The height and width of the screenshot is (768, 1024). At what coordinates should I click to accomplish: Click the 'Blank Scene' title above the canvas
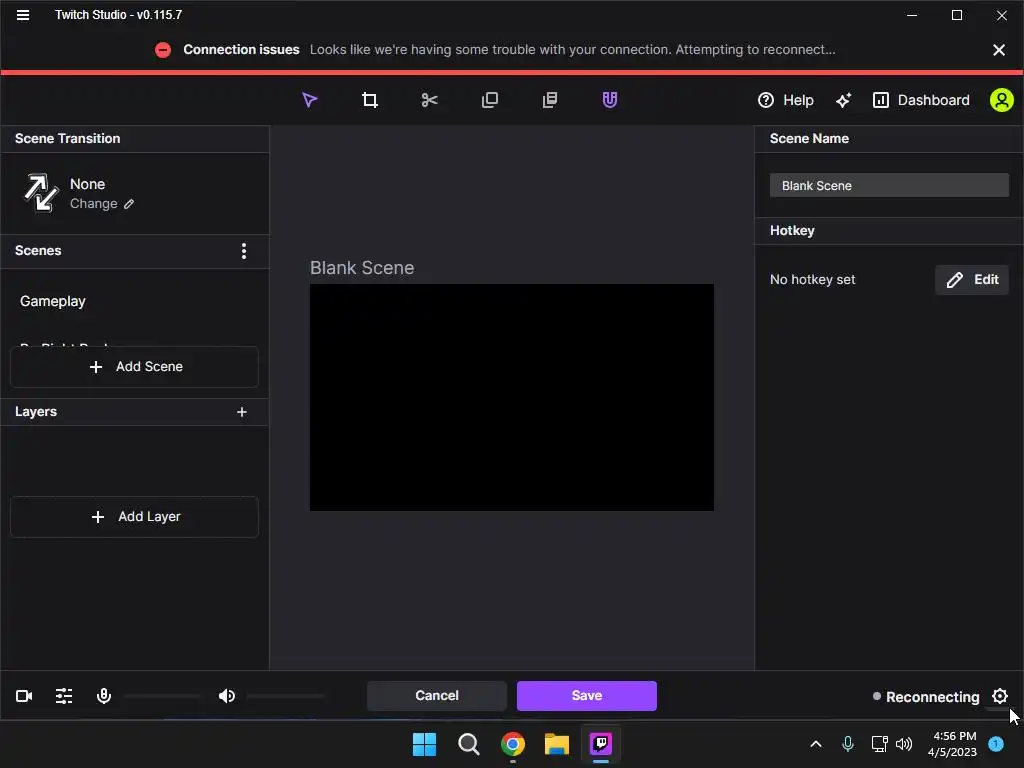tap(362, 268)
